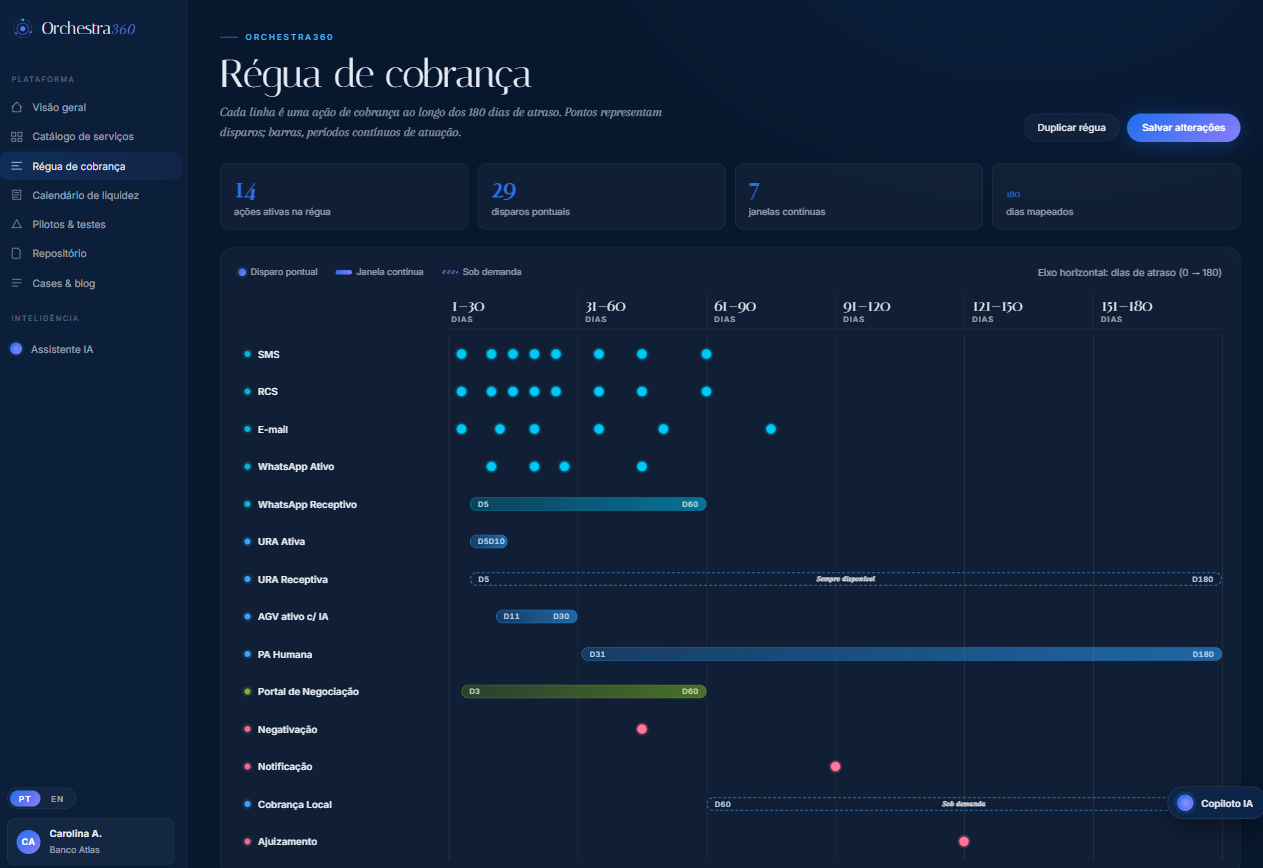The image size is (1263, 868).
Task: Click Negativação pink dot
Action: 642,729
